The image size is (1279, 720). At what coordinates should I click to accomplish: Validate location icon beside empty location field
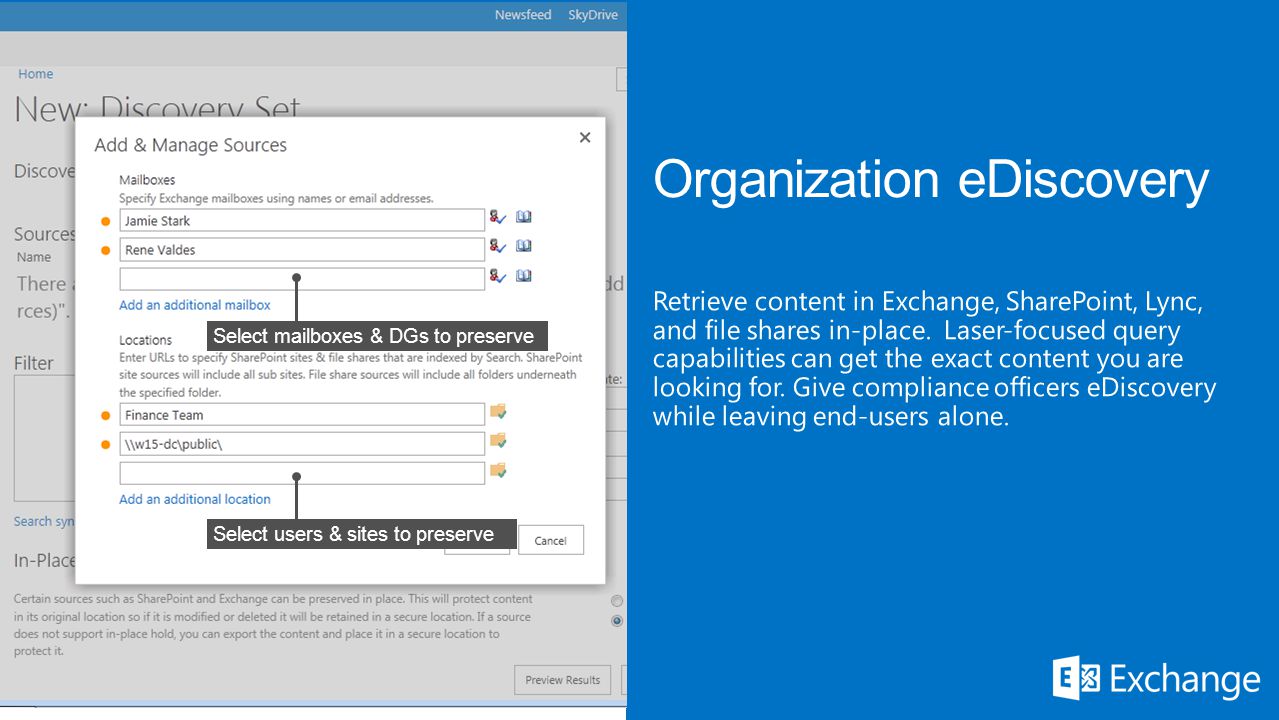point(498,470)
